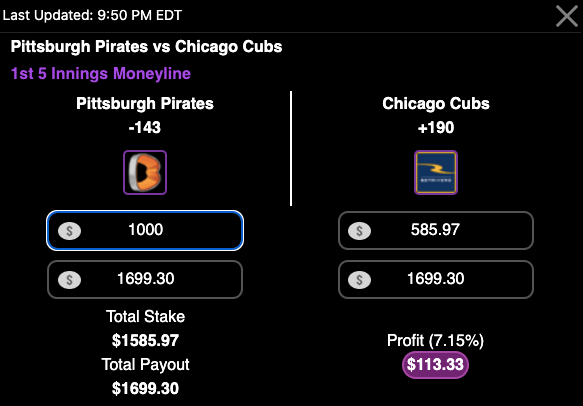Image resolution: width=583 pixels, height=406 pixels.
Task: Click the -143 Pirates odds
Action: pyautogui.click(x=145, y=128)
